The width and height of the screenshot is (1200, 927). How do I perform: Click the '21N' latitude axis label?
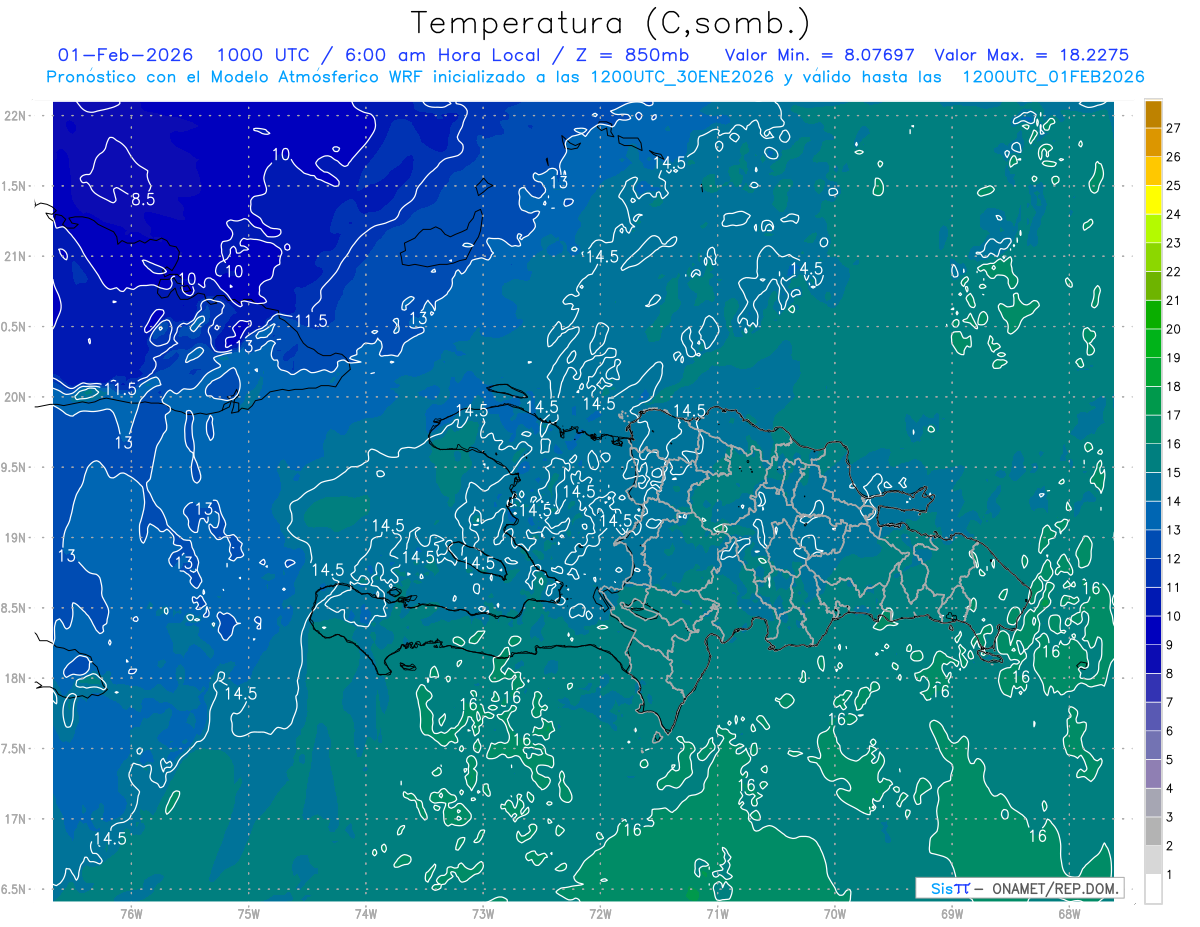click(x=17, y=256)
